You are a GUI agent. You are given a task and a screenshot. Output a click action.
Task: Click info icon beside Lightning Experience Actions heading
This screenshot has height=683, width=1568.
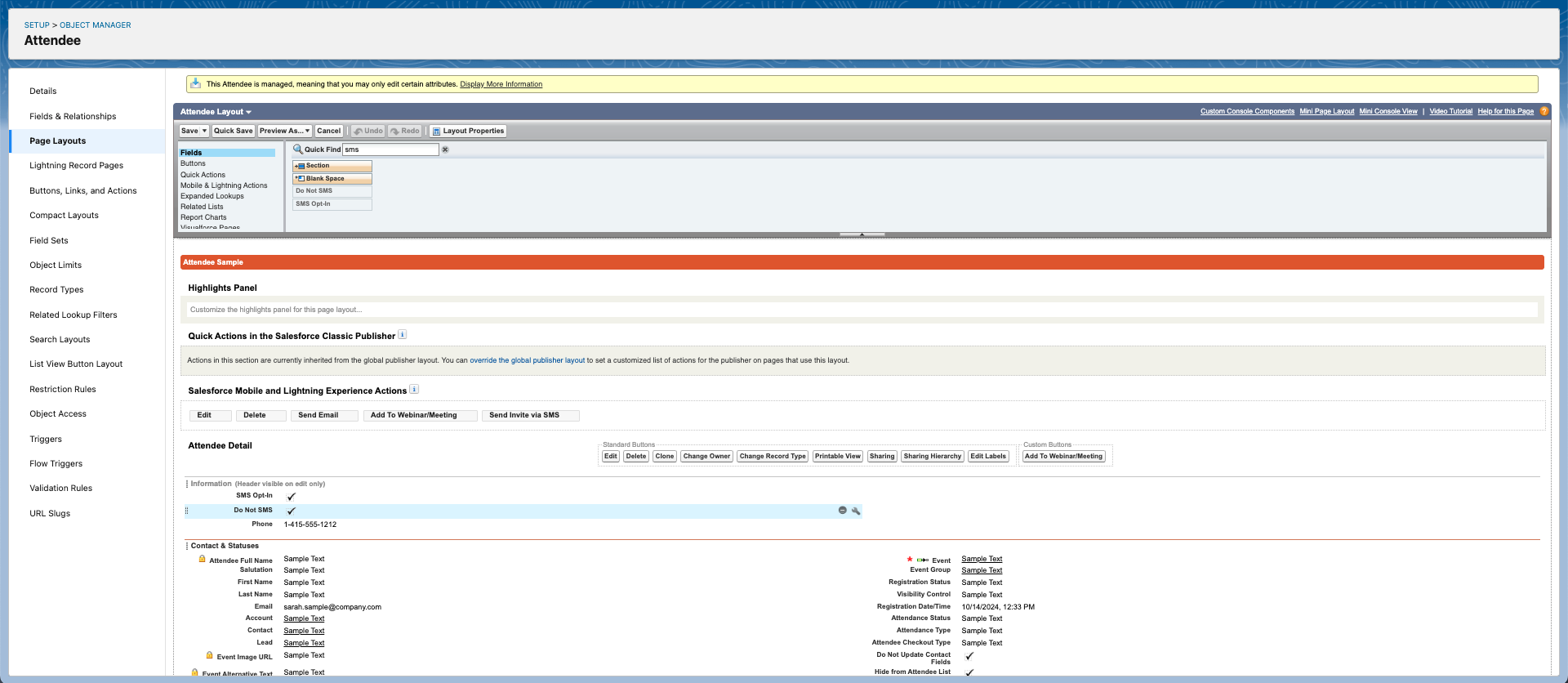[x=414, y=390]
